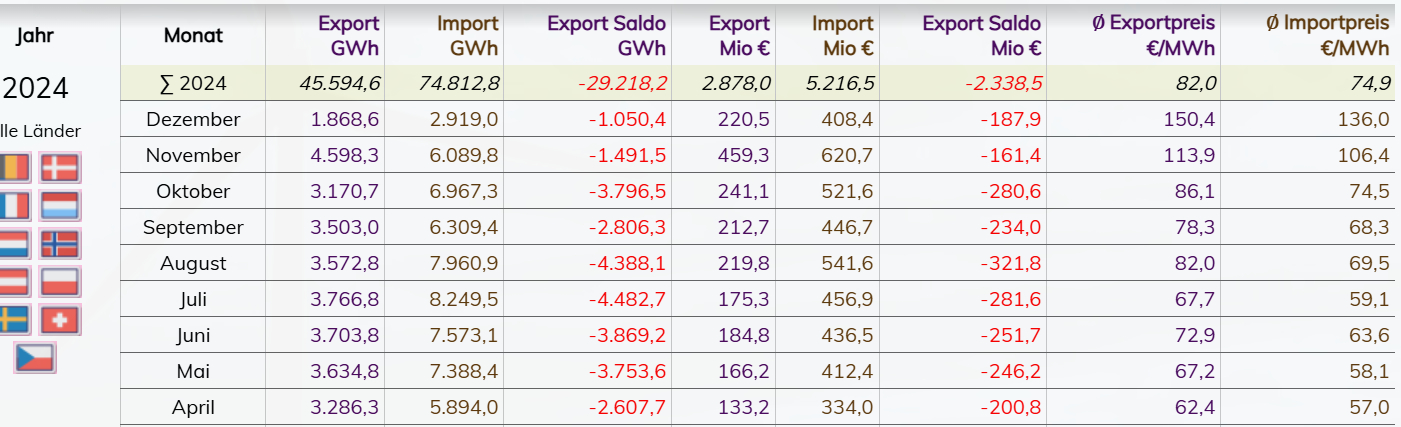Select the Czech Republic flag icon
1401x427 pixels.
point(35,357)
